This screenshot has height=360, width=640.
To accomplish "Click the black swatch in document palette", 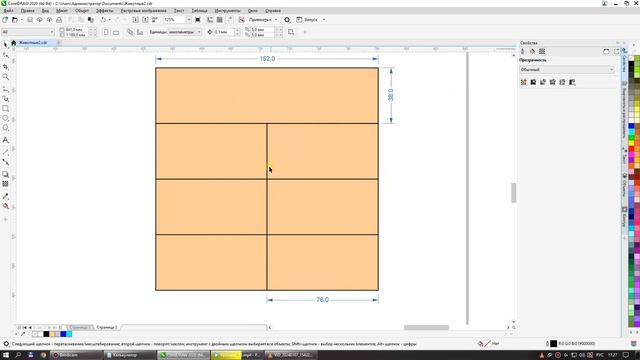I will pyautogui.click(x=46, y=334).
